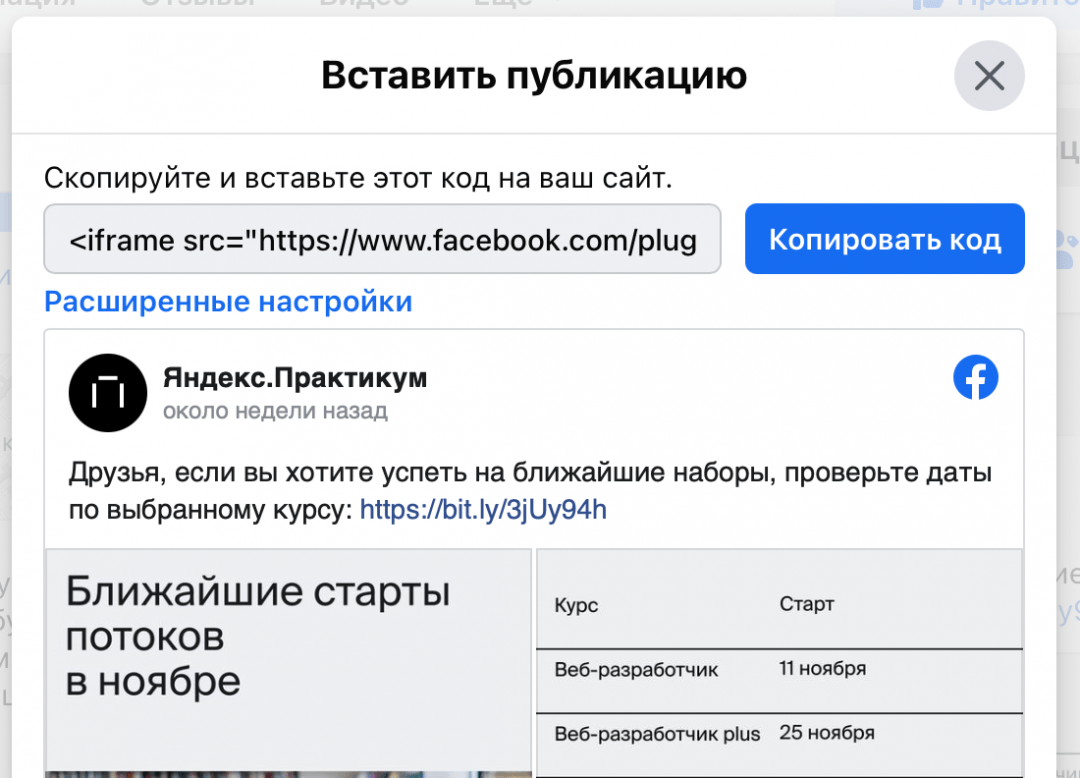Open the link https://bit.ly/3jUy94h

[x=483, y=509]
